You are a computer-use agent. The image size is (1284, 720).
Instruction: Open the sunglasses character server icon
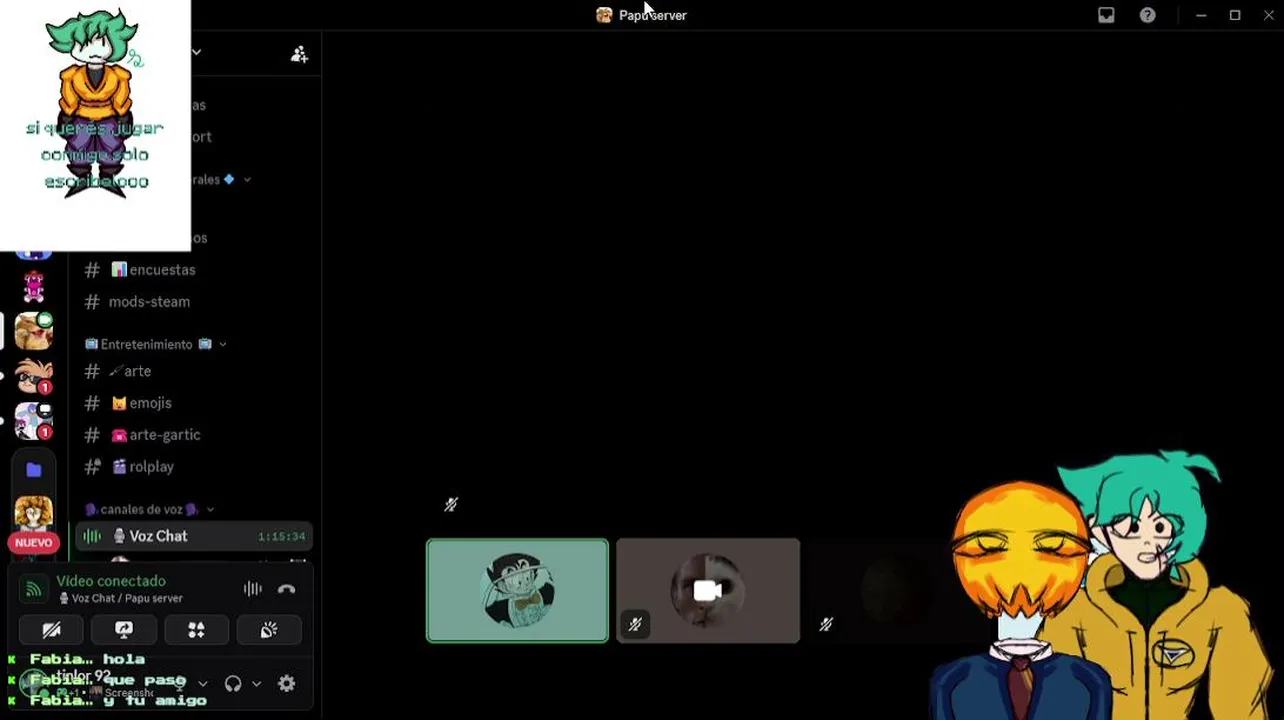(x=34, y=376)
